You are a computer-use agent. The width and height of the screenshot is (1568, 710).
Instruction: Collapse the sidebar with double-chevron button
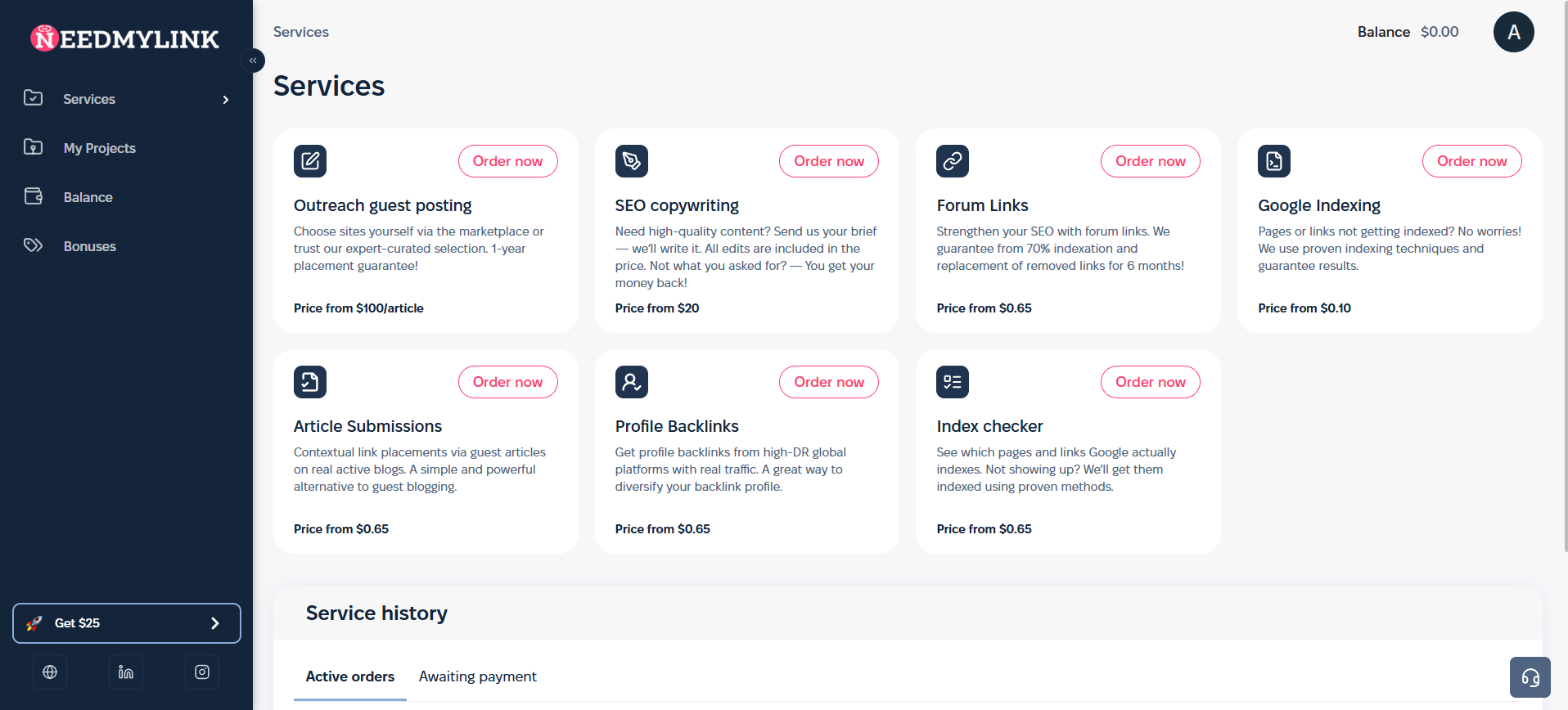point(253,61)
